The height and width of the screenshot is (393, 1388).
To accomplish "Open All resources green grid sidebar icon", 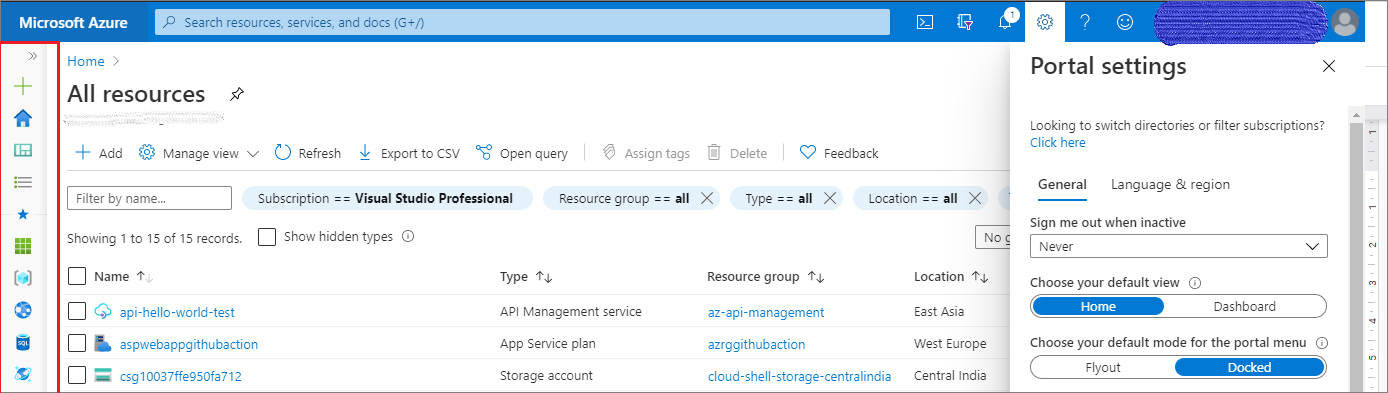I will click(23, 246).
